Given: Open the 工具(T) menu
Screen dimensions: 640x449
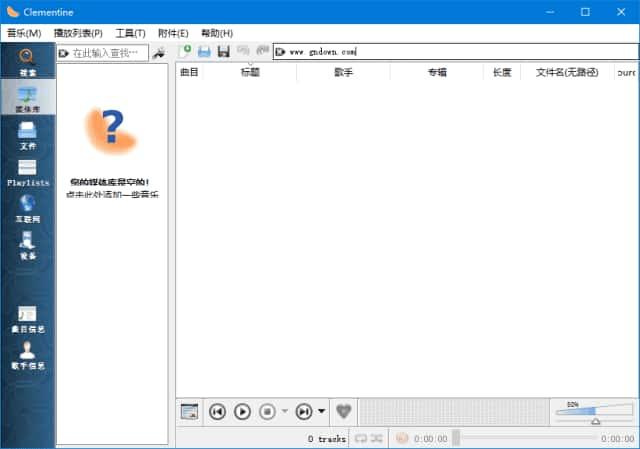Looking at the screenshot, I should point(130,33).
